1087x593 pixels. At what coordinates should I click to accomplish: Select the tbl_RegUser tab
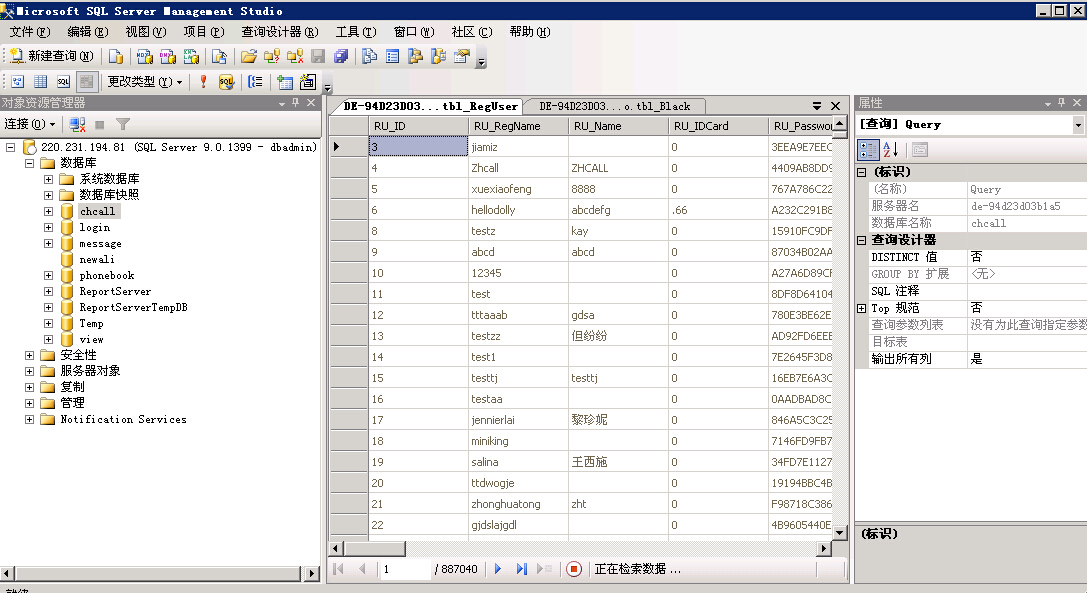coord(430,106)
